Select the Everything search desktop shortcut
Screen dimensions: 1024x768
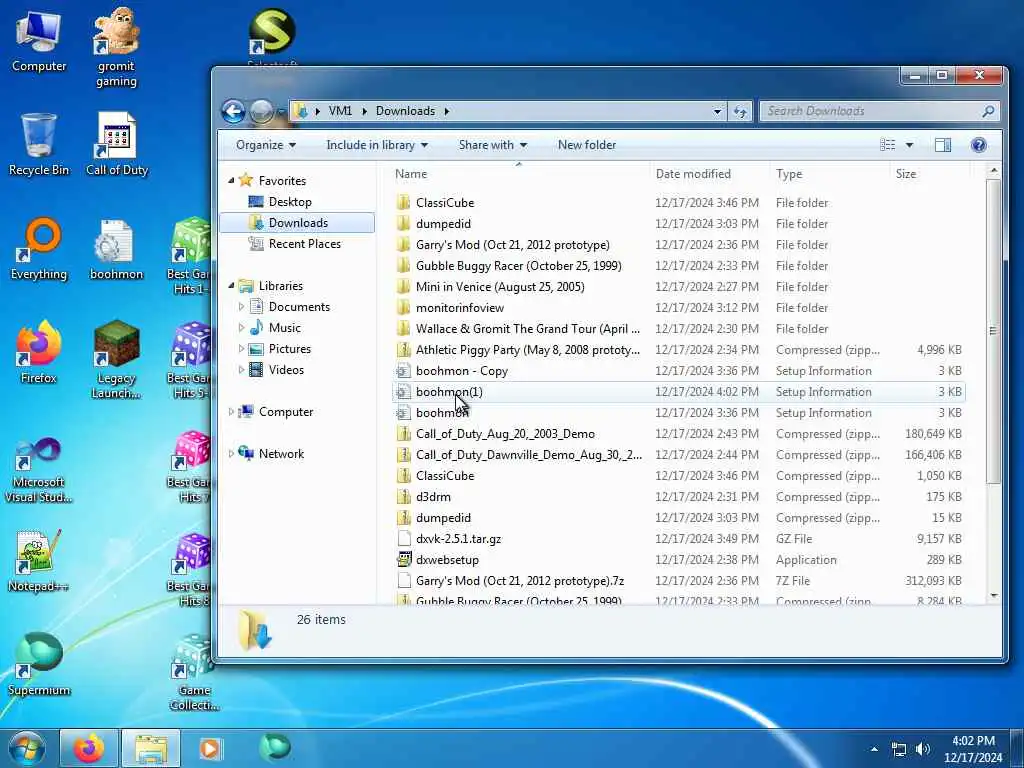[x=39, y=248]
